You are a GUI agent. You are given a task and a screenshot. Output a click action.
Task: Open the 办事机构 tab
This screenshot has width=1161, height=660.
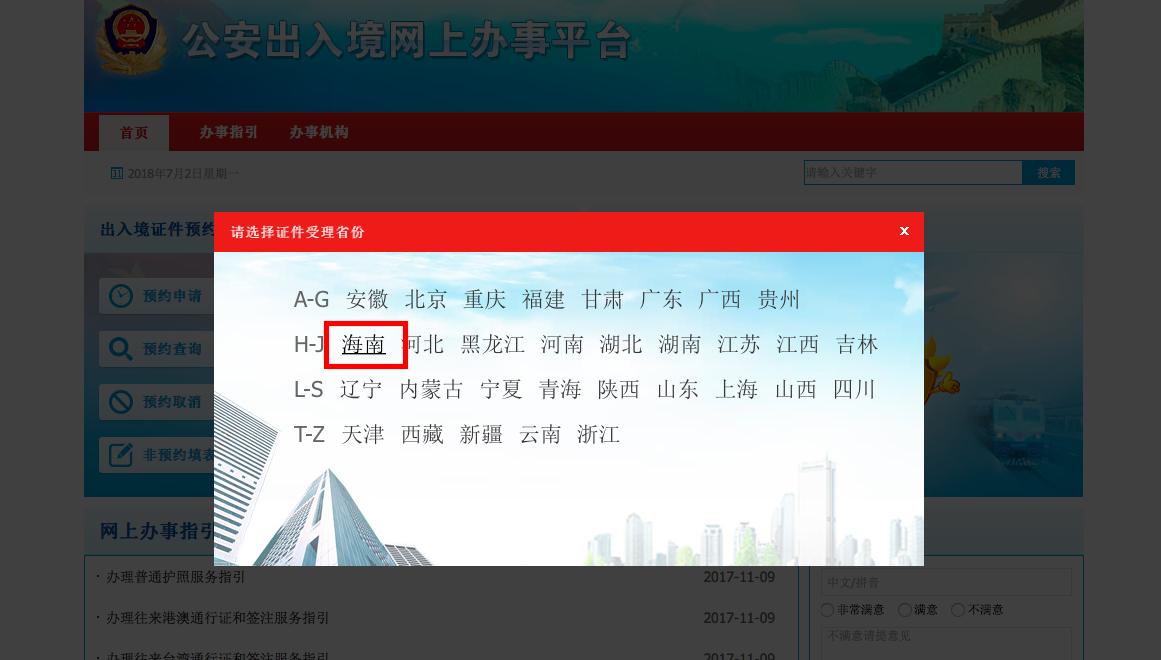(x=318, y=133)
